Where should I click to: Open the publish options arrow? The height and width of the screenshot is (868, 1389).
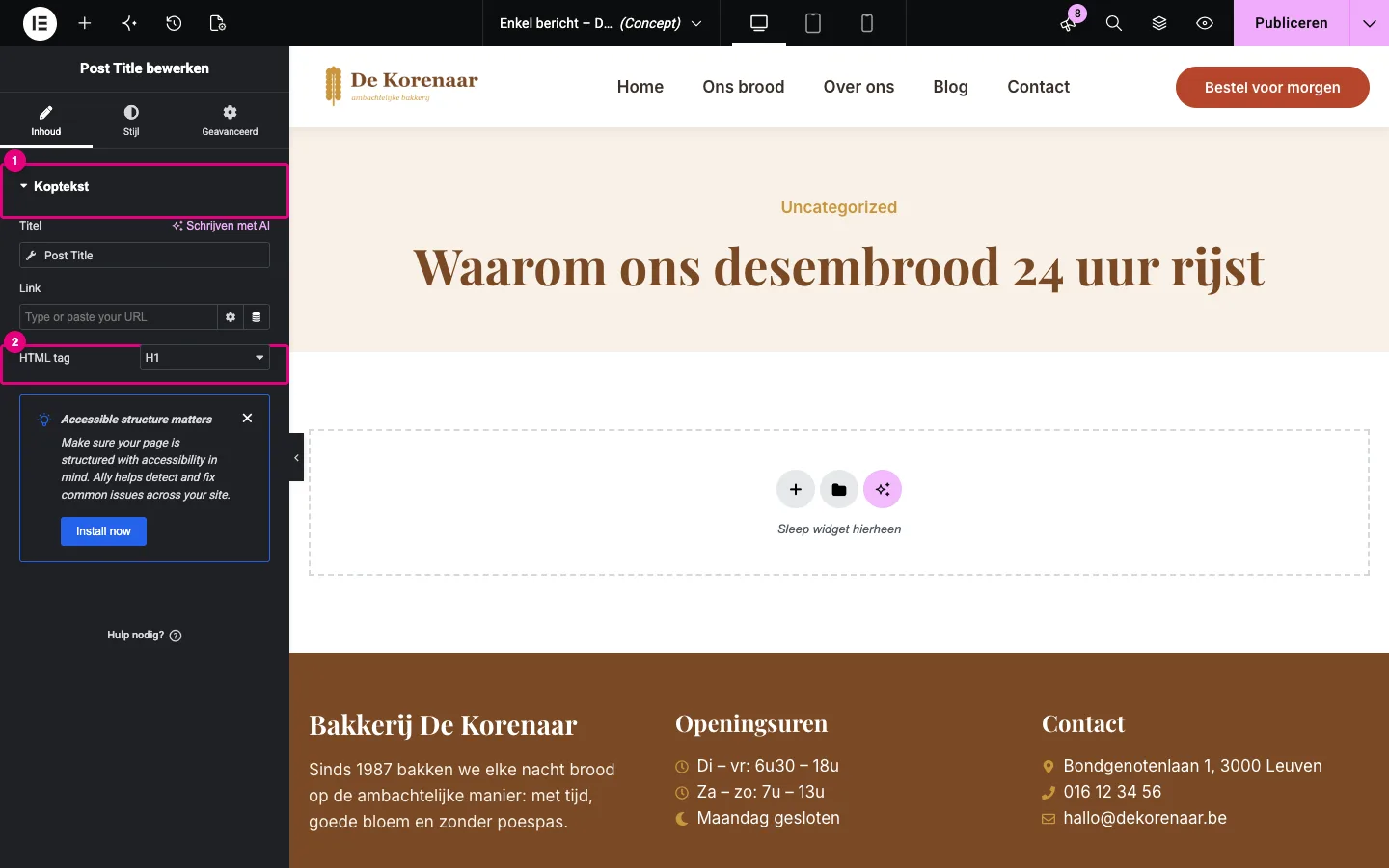1369,23
